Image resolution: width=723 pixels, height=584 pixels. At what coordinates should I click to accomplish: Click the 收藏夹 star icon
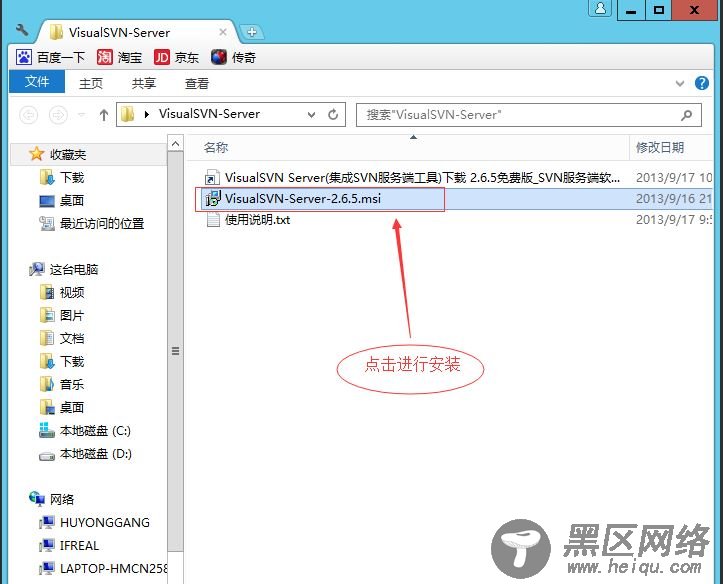point(36,154)
